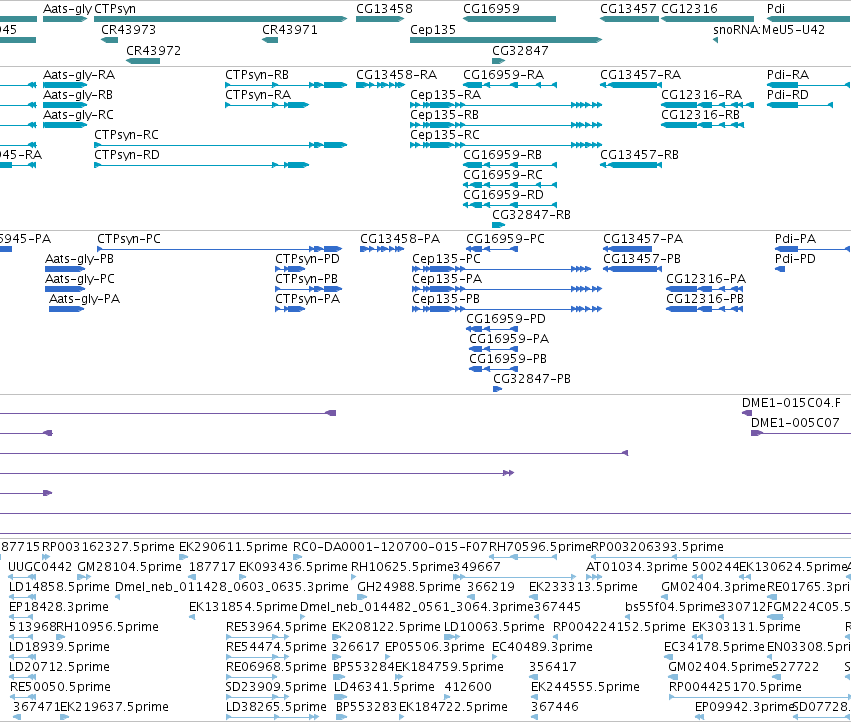Open the DME1-005C07 feature

[x=801, y=433]
